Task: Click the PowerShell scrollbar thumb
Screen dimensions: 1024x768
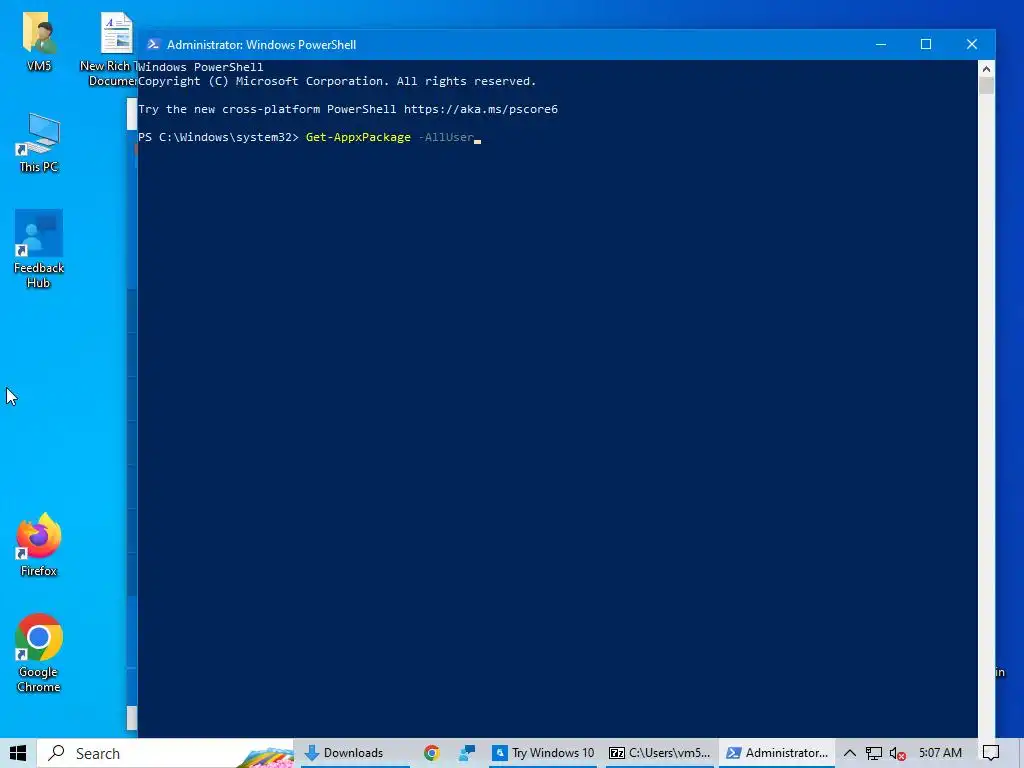Action: (986, 86)
